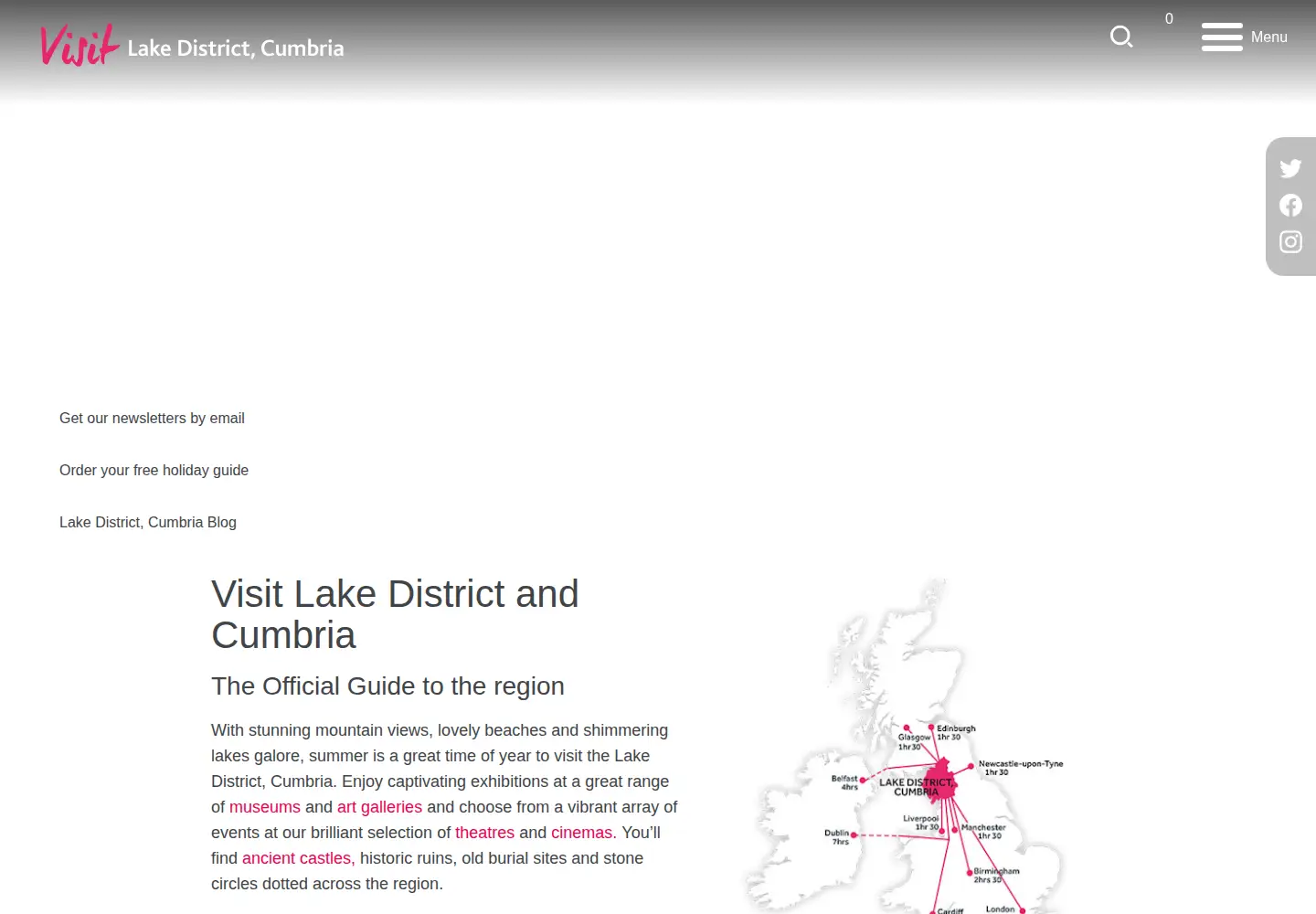
Task: Click the Glasgow label on the map
Action: click(x=913, y=741)
